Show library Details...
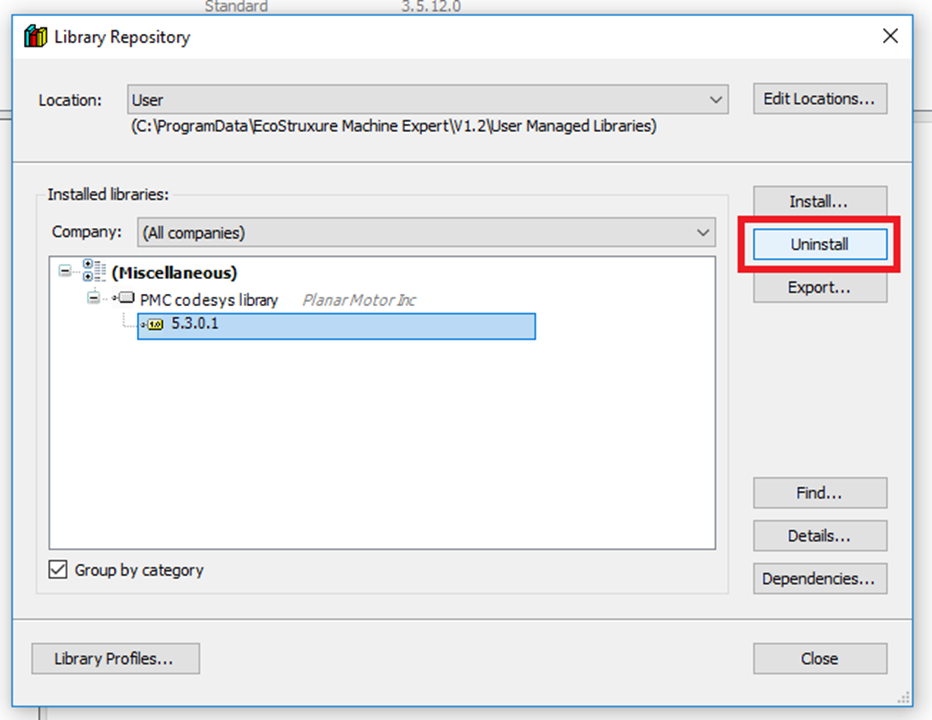Image resolution: width=932 pixels, height=720 pixels. pyautogui.click(x=819, y=536)
